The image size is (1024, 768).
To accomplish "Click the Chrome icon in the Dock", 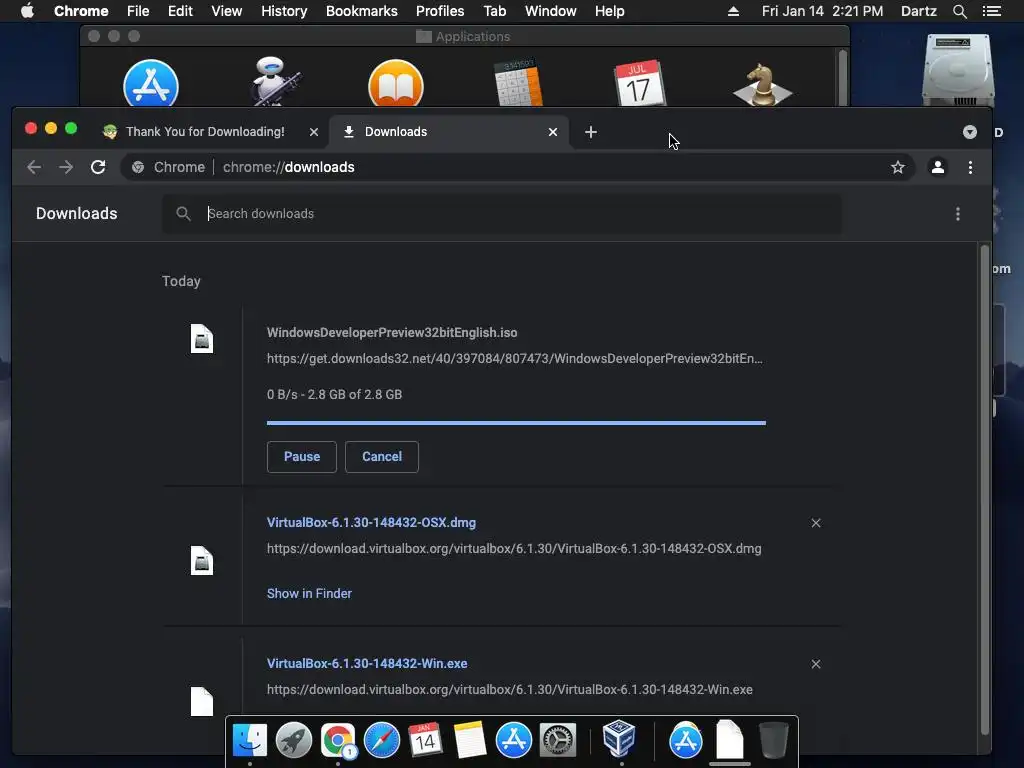I will click(x=338, y=740).
